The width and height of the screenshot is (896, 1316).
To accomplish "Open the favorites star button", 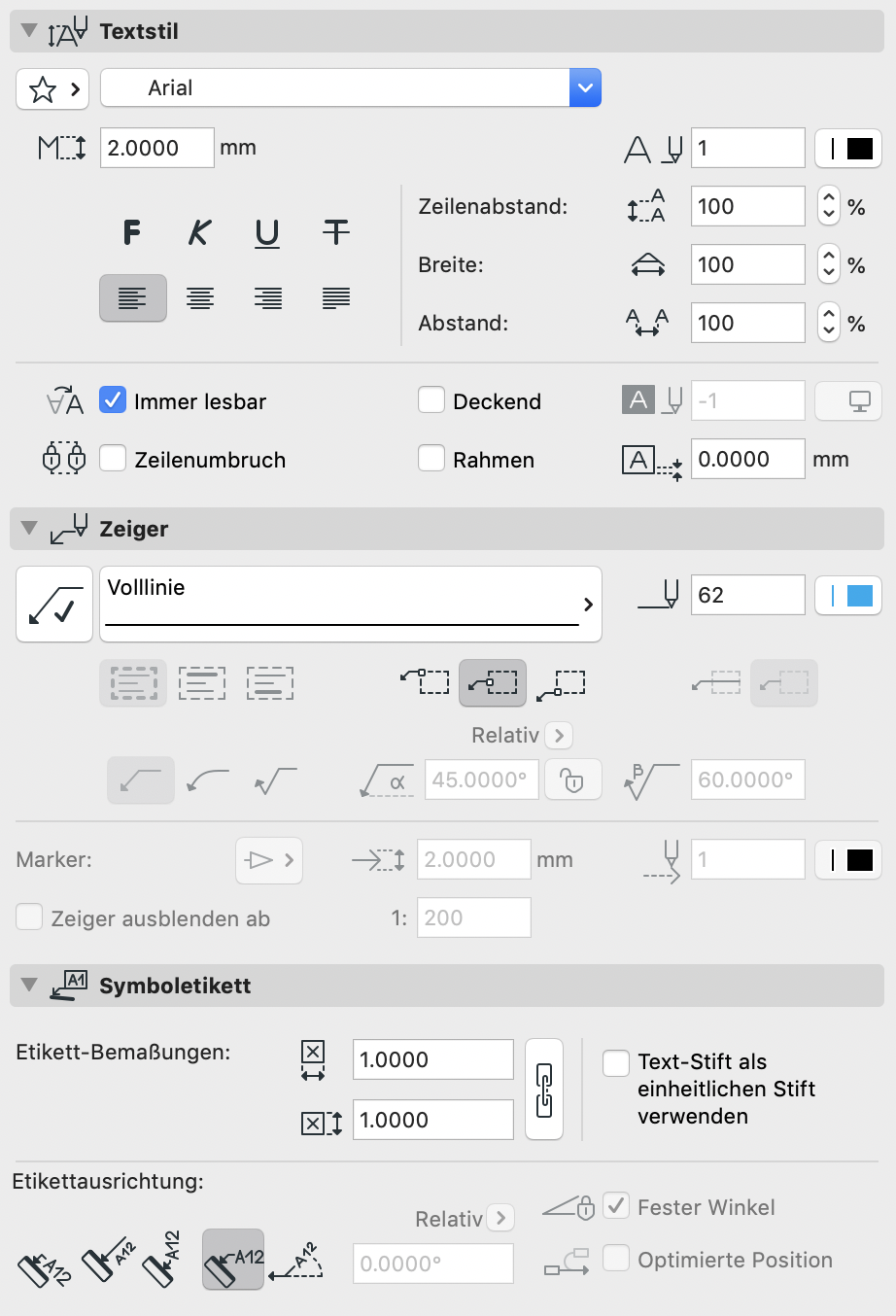I will pos(53,89).
